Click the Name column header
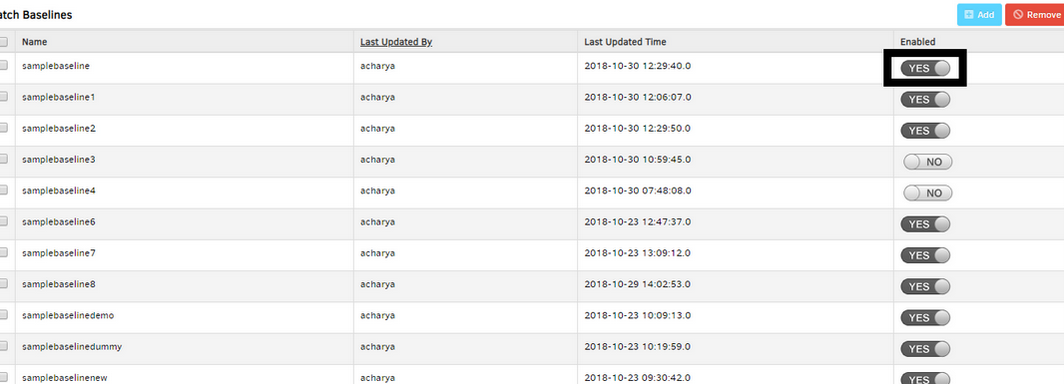1064x384 pixels. [x=34, y=42]
